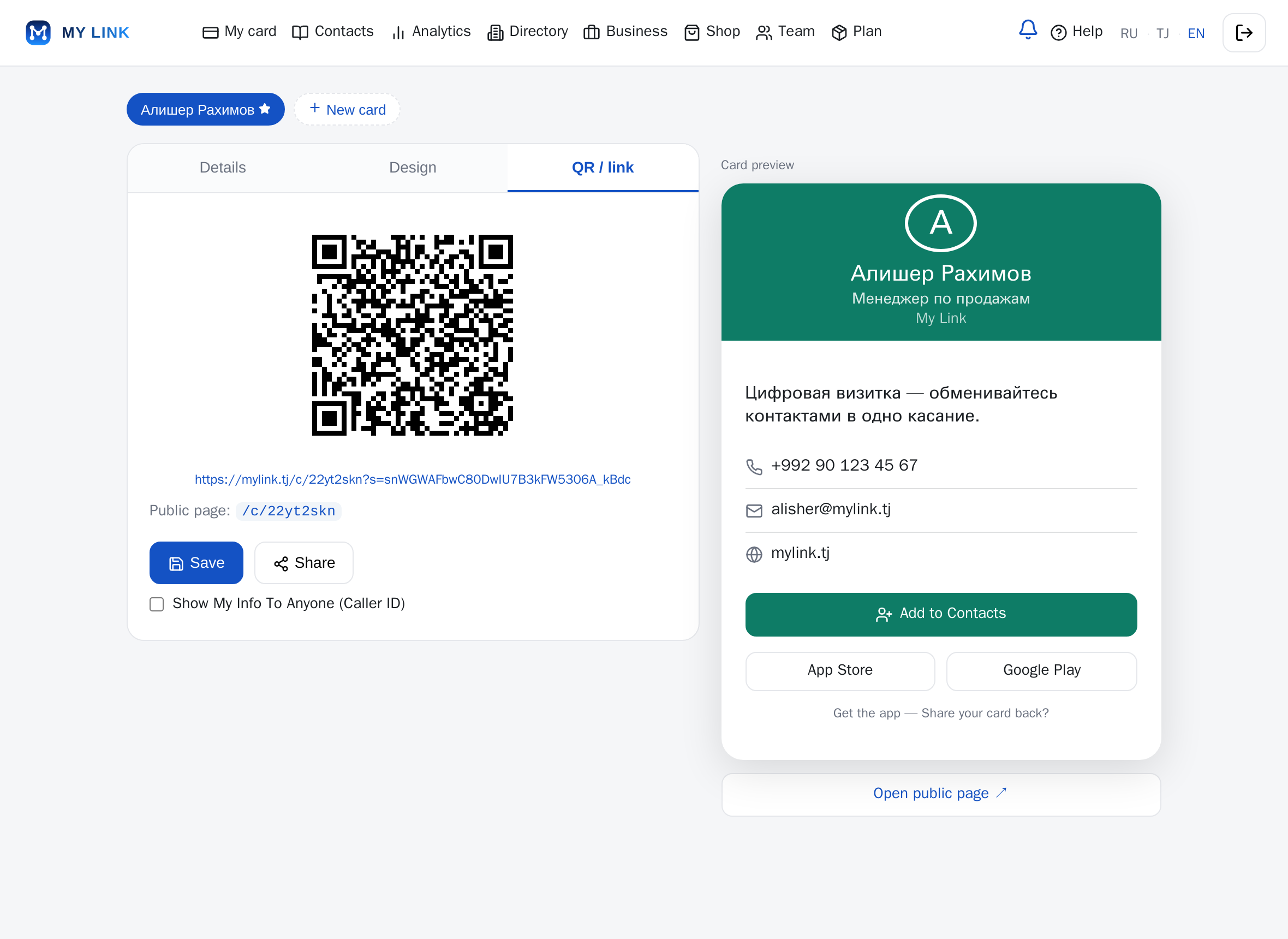The image size is (1288, 939).
Task: Click the My Link logo icon
Action: [x=38, y=32]
